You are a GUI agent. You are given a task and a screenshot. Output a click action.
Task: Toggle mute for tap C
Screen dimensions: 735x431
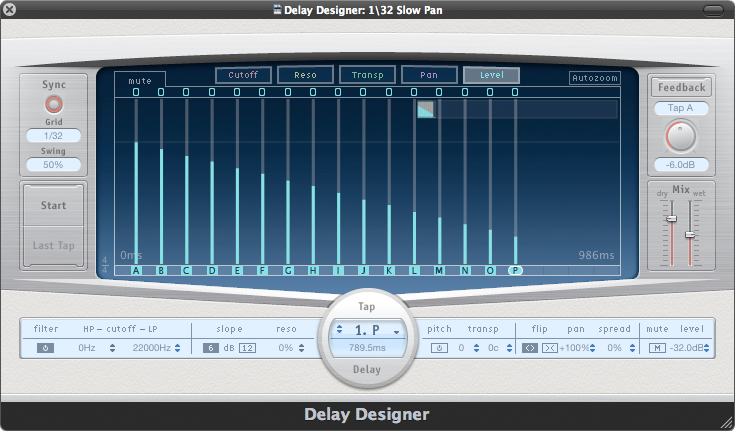coord(186,92)
